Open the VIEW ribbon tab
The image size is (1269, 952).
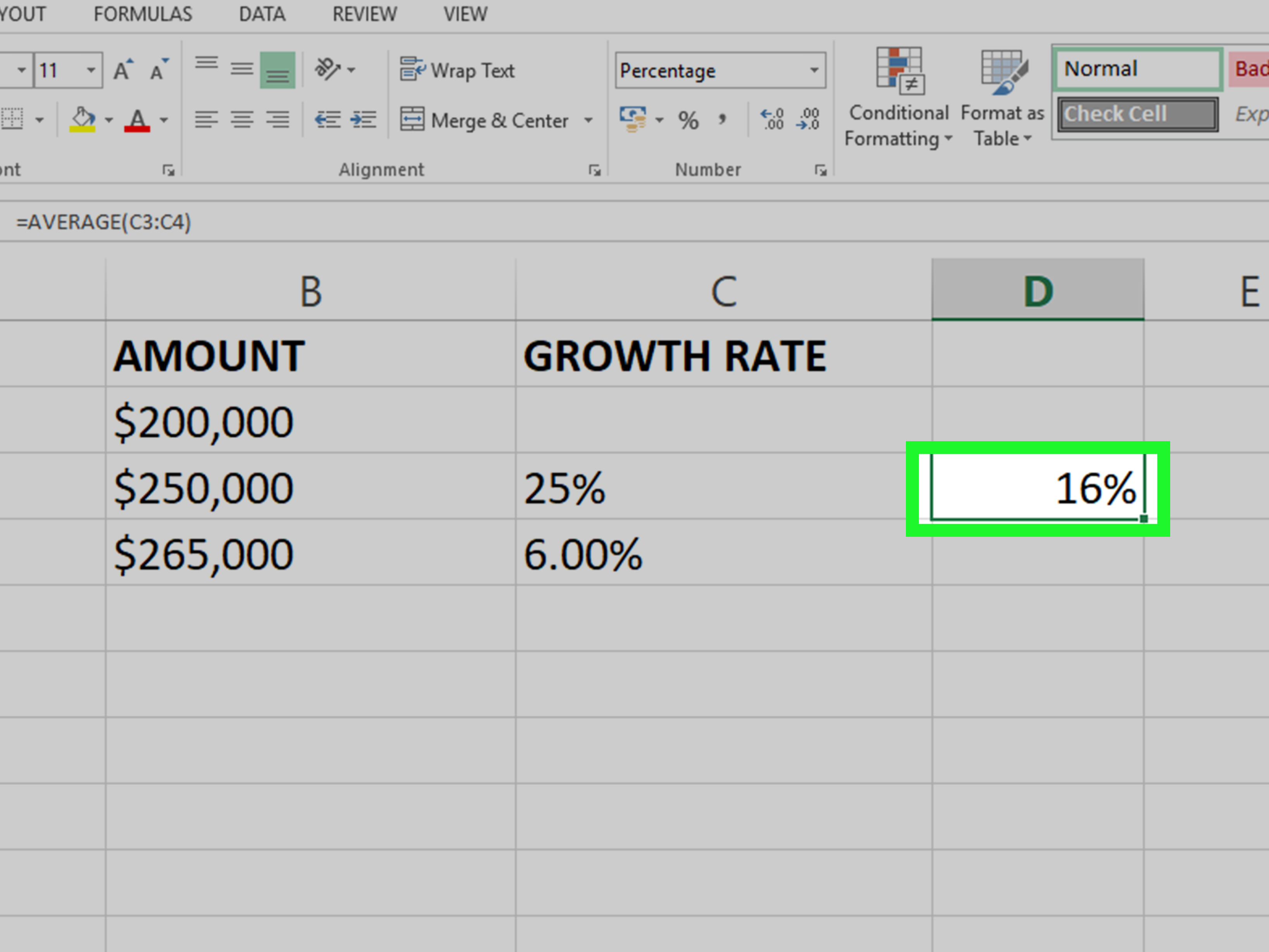click(x=465, y=14)
